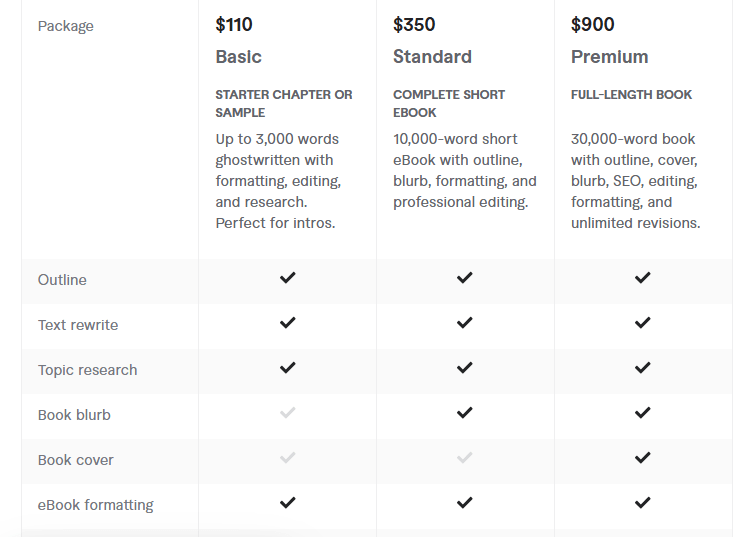Click the eBook formatting row label

click(x=96, y=505)
